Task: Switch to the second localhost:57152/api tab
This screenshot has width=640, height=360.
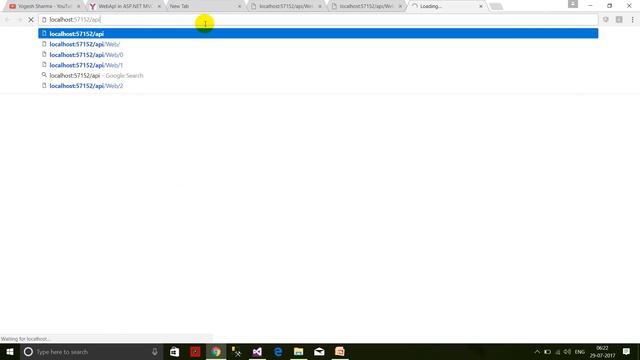Action: coord(365,6)
